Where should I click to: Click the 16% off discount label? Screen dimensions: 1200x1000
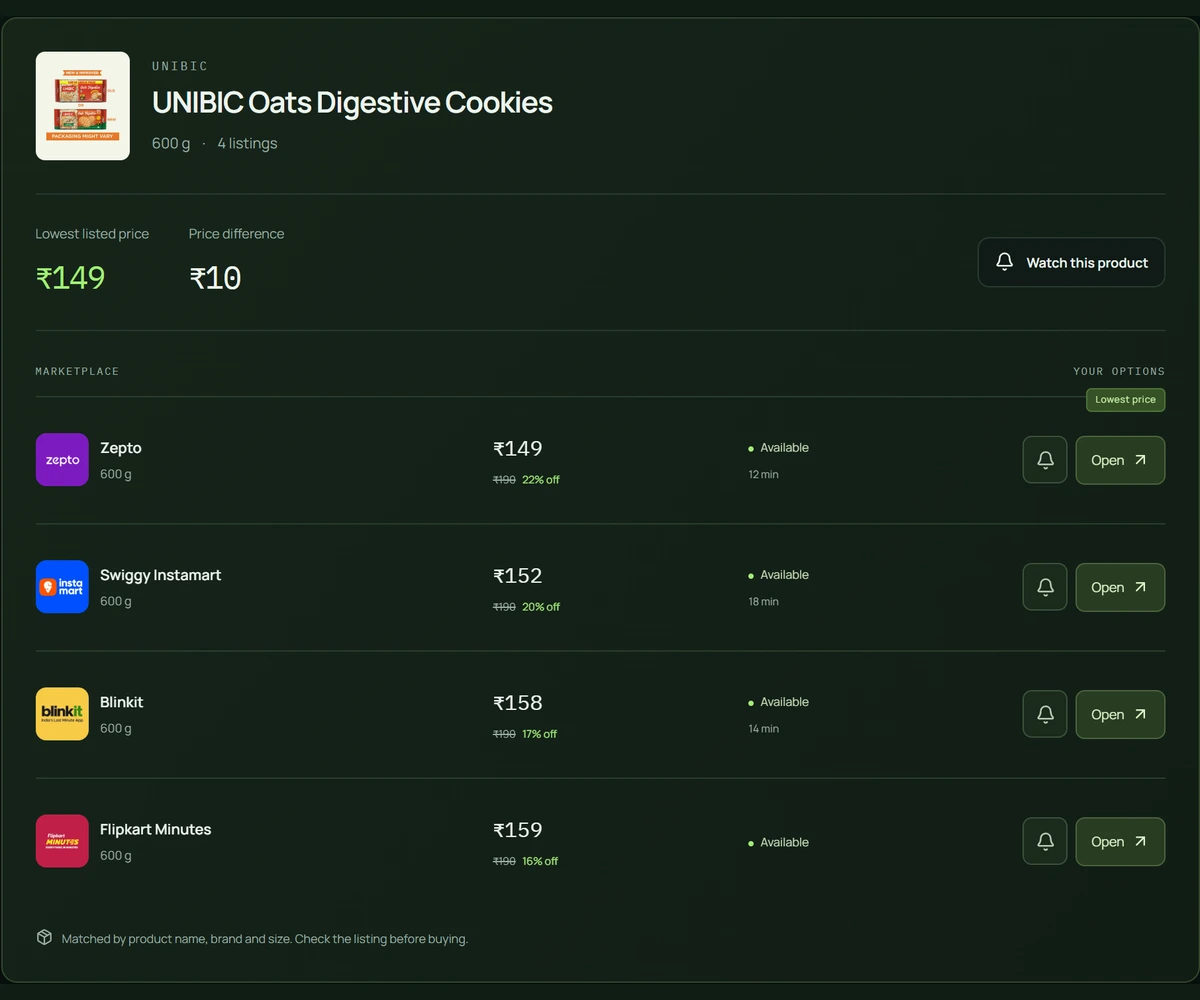[x=540, y=861]
